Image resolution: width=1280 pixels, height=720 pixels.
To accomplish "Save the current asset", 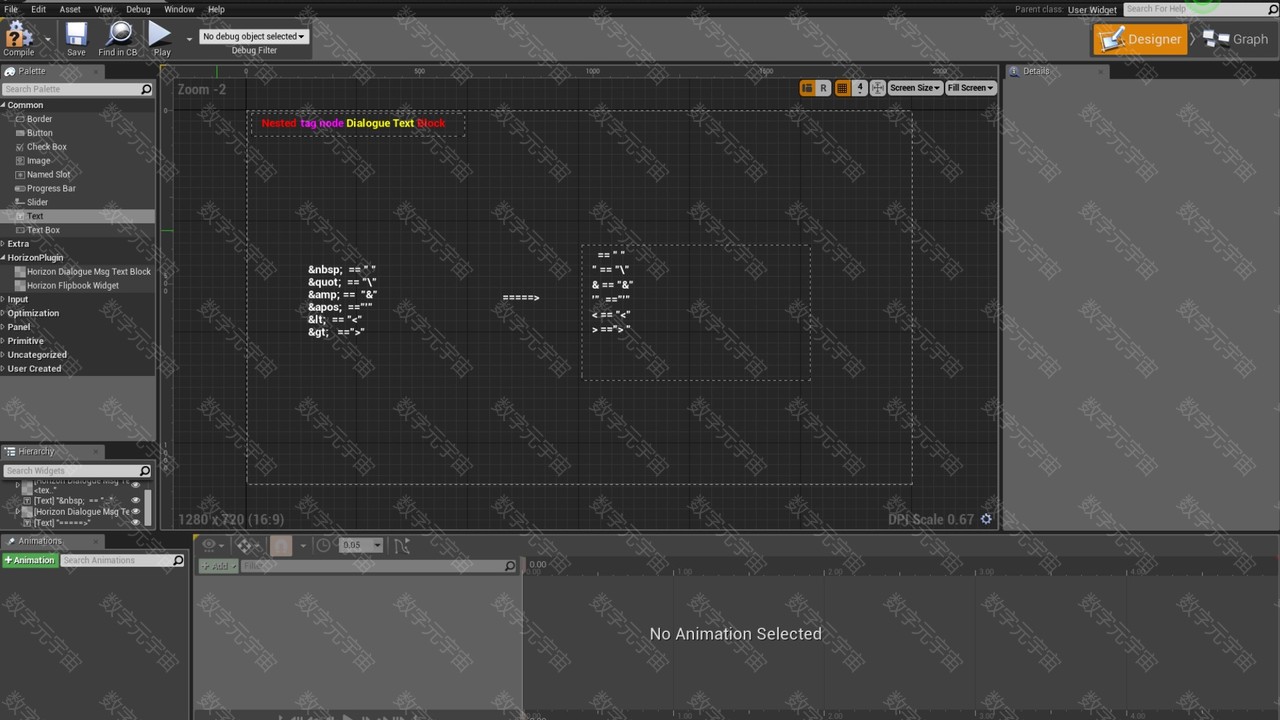I will 76,39.
